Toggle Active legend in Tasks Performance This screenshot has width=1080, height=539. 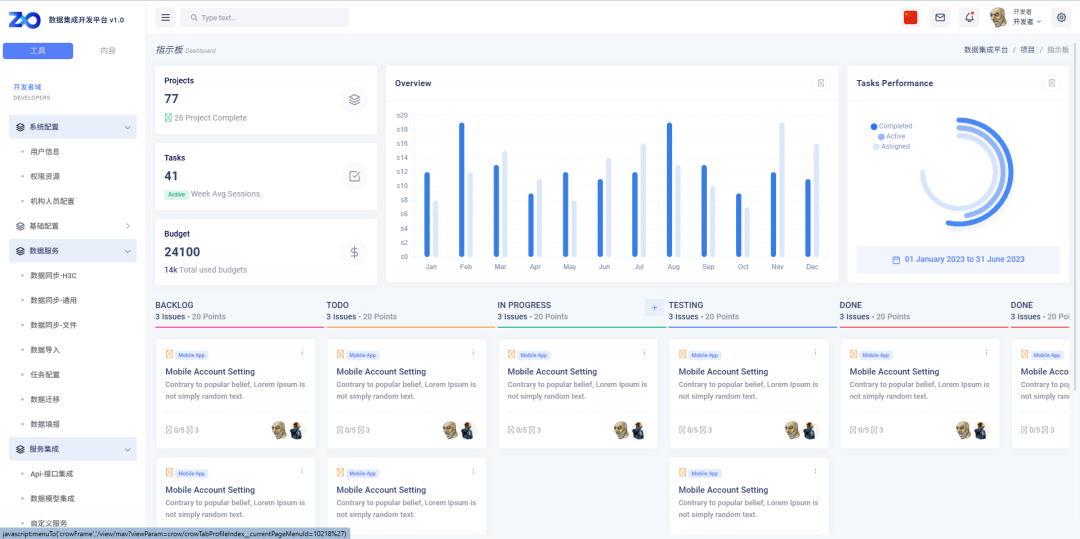click(x=891, y=136)
